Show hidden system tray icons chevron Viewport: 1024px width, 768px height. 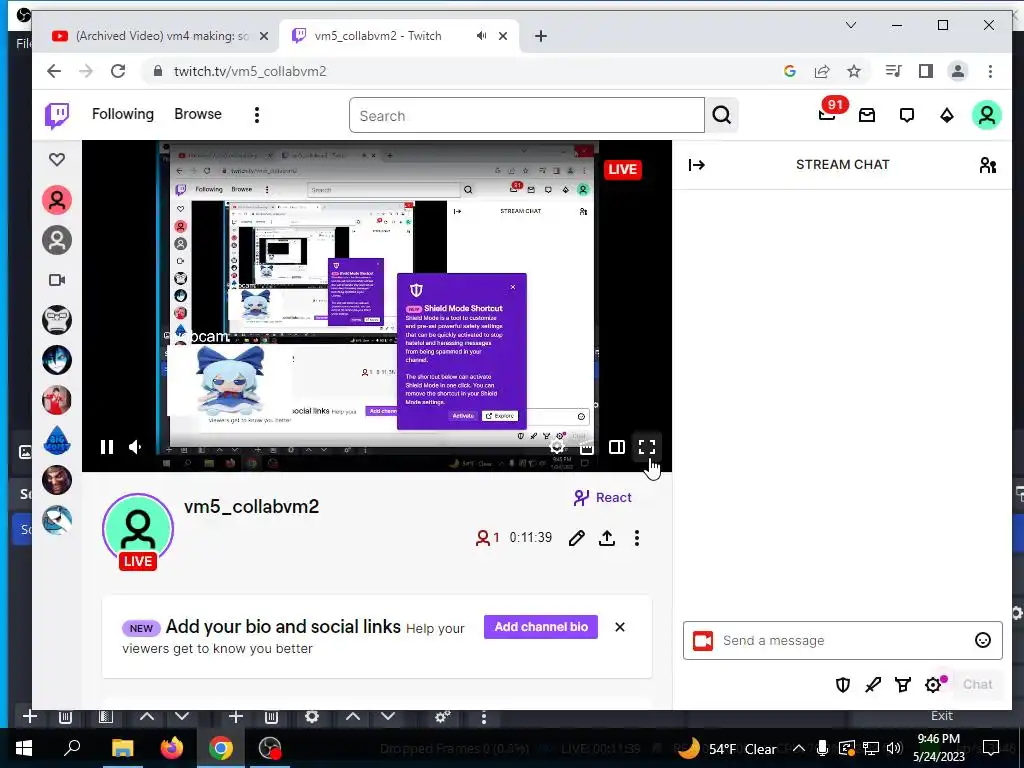pos(798,749)
